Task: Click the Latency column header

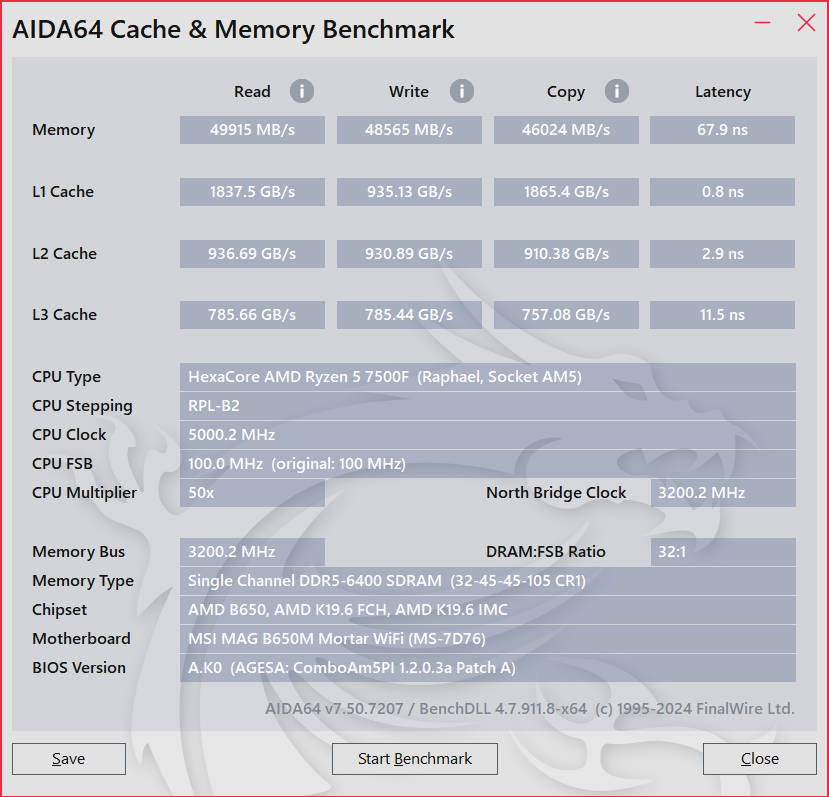Action: point(723,92)
